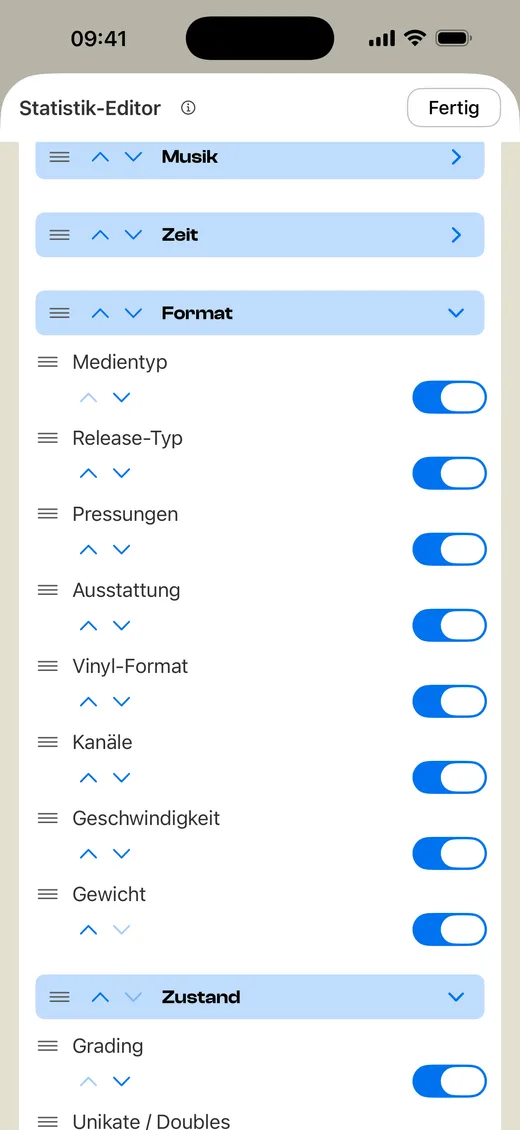Move Zustand section up with its arrow
This screenshot has width=520, height=1130.
pyautogui.click(x=100, y=997)
